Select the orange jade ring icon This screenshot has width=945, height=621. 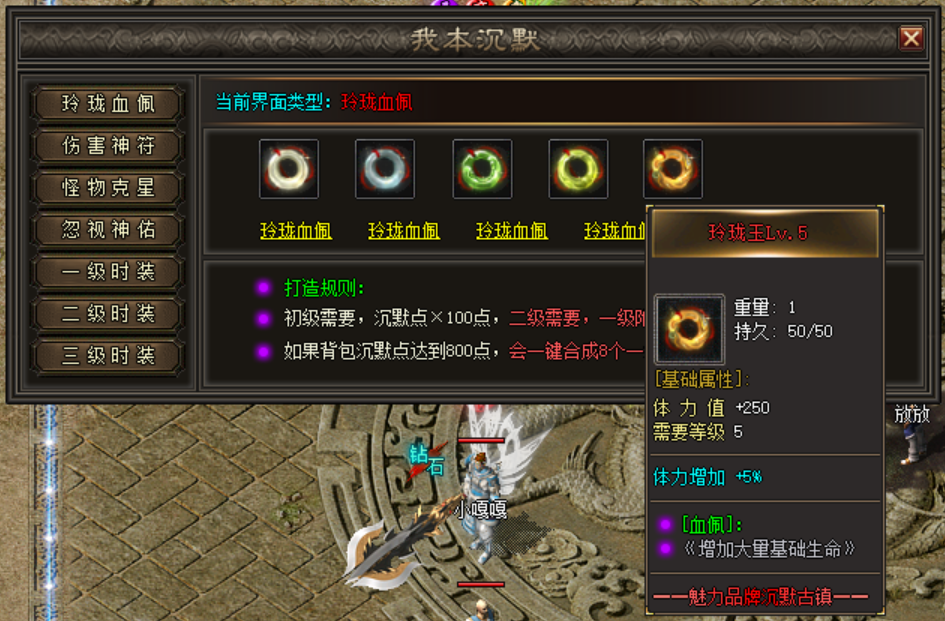(x=673, y=169)
